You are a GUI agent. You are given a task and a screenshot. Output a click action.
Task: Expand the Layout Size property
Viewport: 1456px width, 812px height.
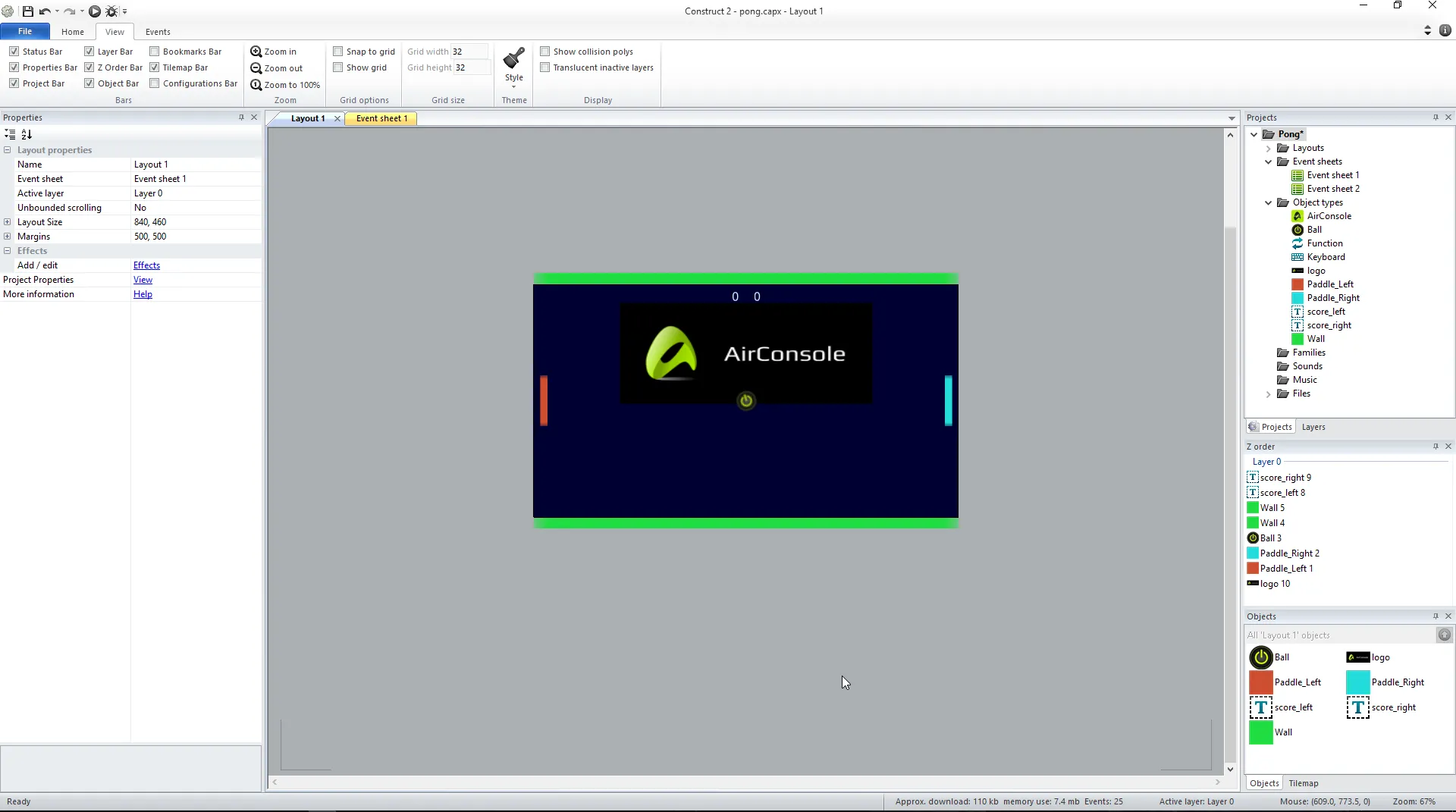8,222
